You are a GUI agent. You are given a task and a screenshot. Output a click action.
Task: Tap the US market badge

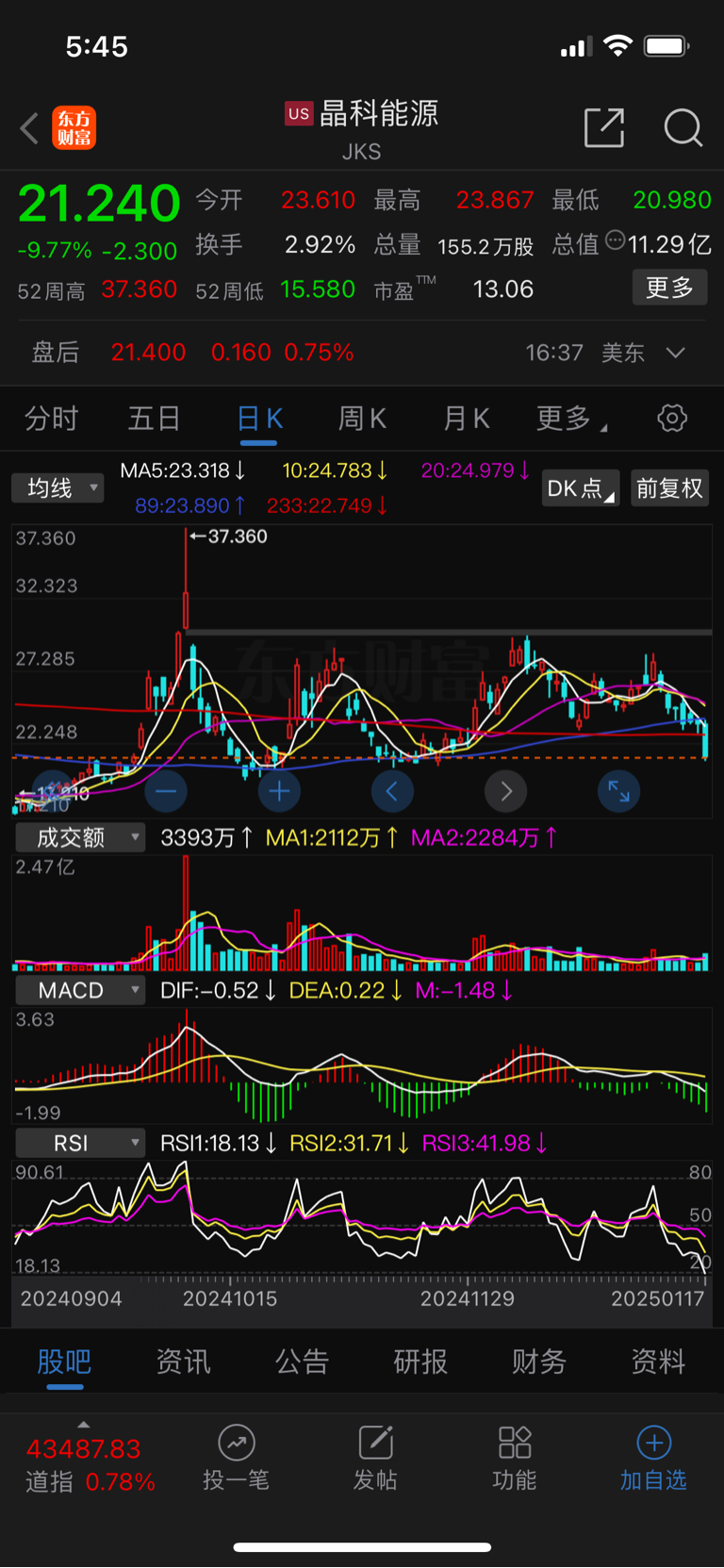[x=299, y=113]
